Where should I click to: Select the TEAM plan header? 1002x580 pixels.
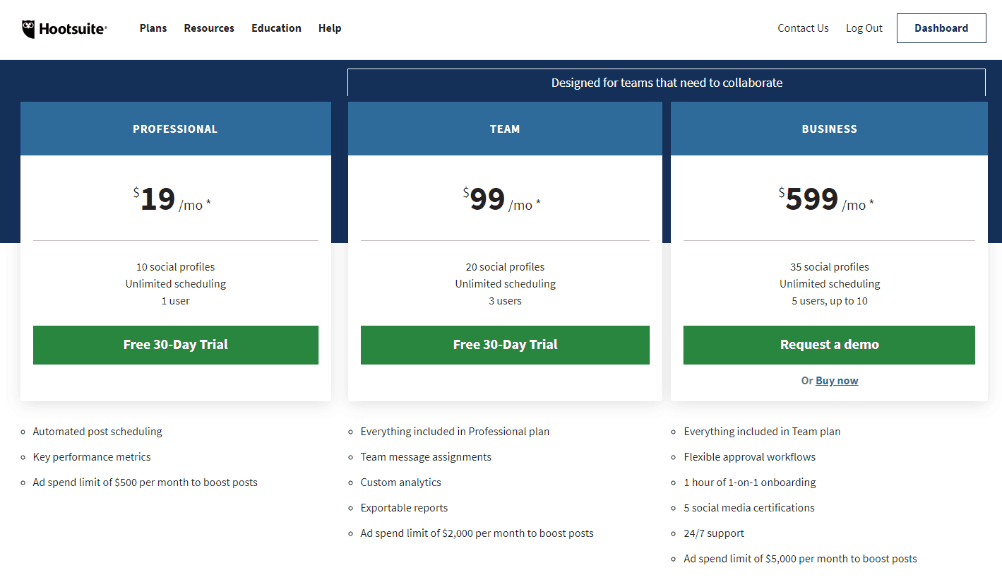(505, 129)
